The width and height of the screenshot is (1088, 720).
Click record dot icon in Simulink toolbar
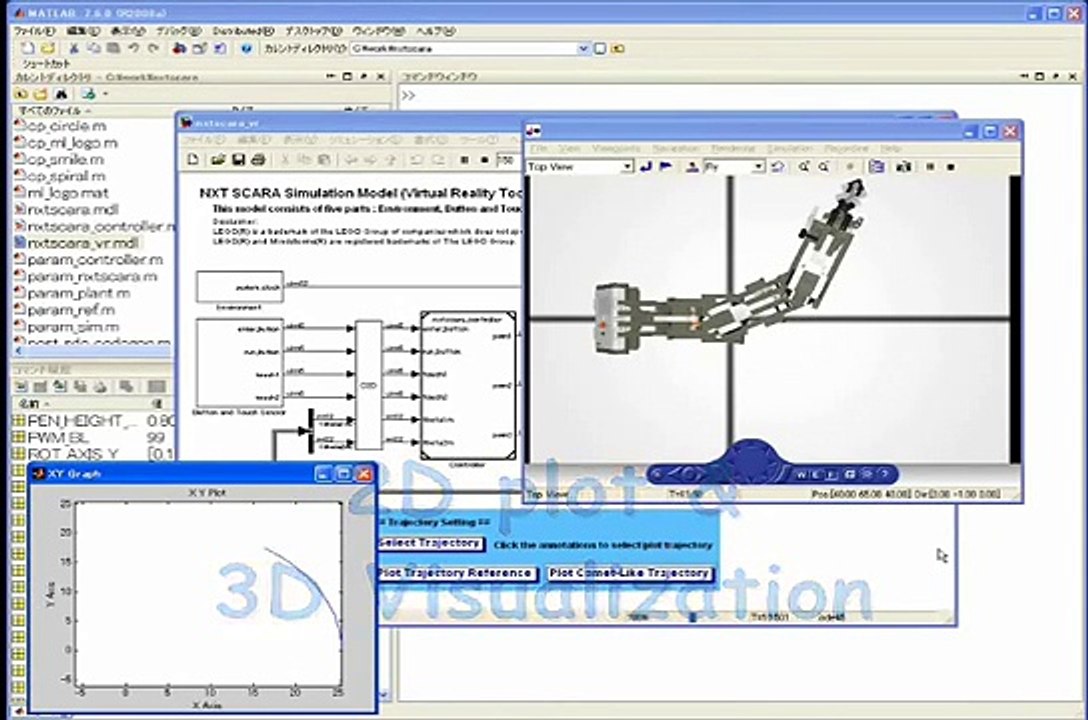pos(484,160)
